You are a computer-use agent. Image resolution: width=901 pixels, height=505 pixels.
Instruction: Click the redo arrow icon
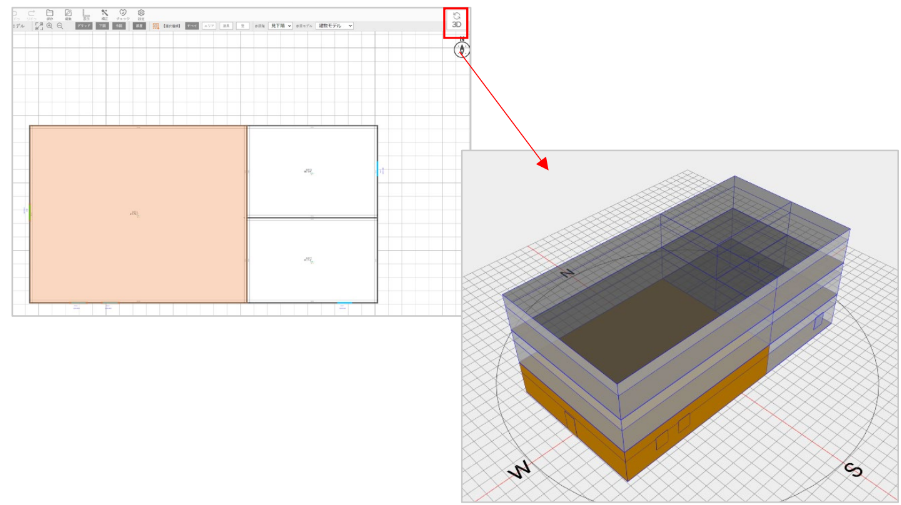click(x=32, y=14)
